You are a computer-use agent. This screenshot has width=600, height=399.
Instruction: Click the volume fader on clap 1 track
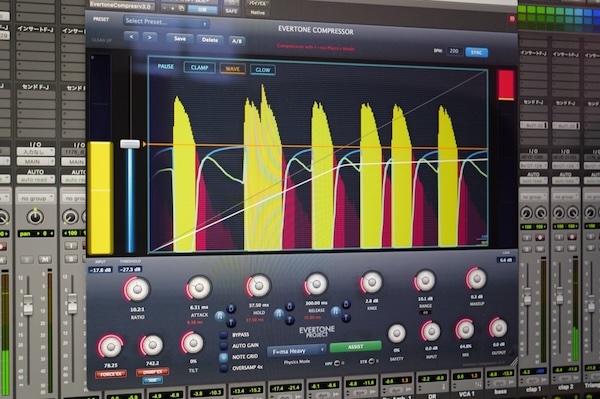click(527, 296)
